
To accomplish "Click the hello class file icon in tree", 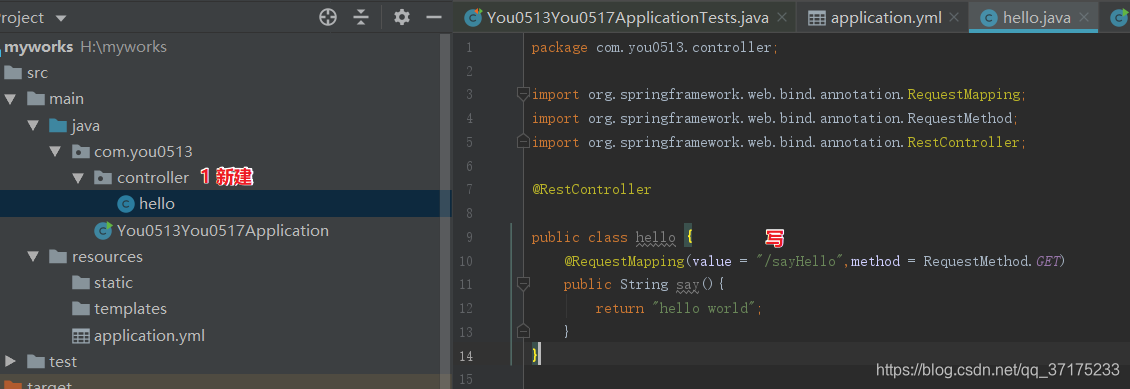I will pos(126,204).
